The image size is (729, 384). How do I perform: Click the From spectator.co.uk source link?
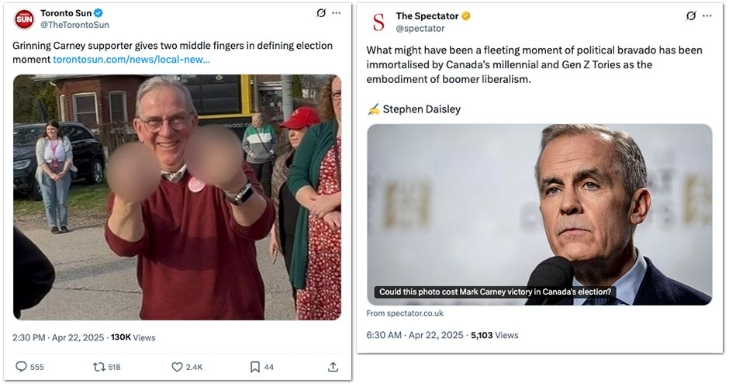(405, 313)
